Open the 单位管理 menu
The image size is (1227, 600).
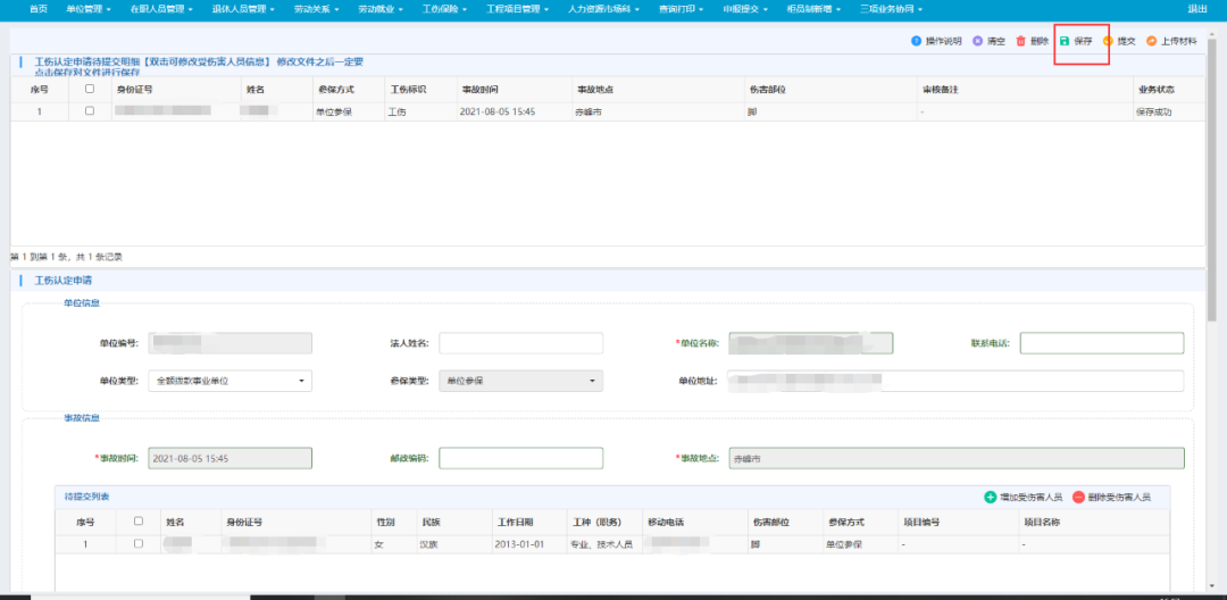point(88,9)
